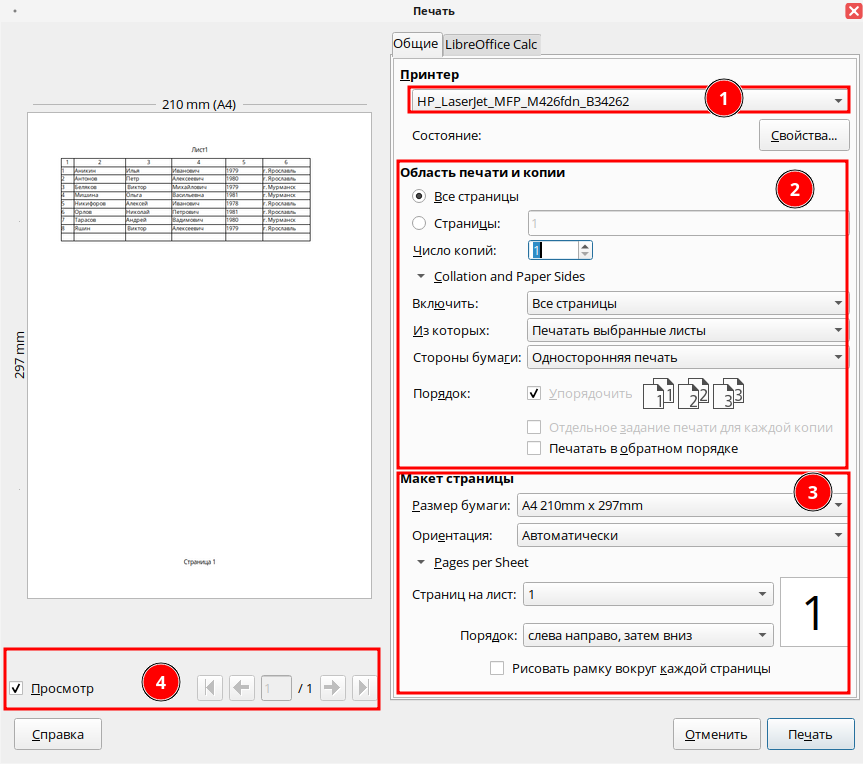Enable Печатать в обратном порядке
Screen dimensions: 863x764
point(534,448)
